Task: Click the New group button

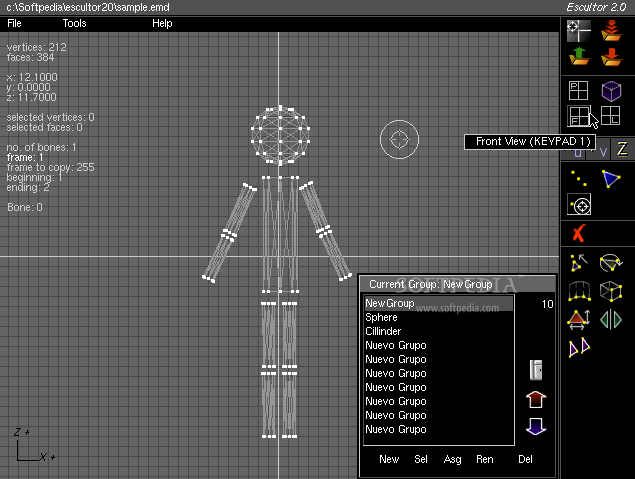Action: 389,459
